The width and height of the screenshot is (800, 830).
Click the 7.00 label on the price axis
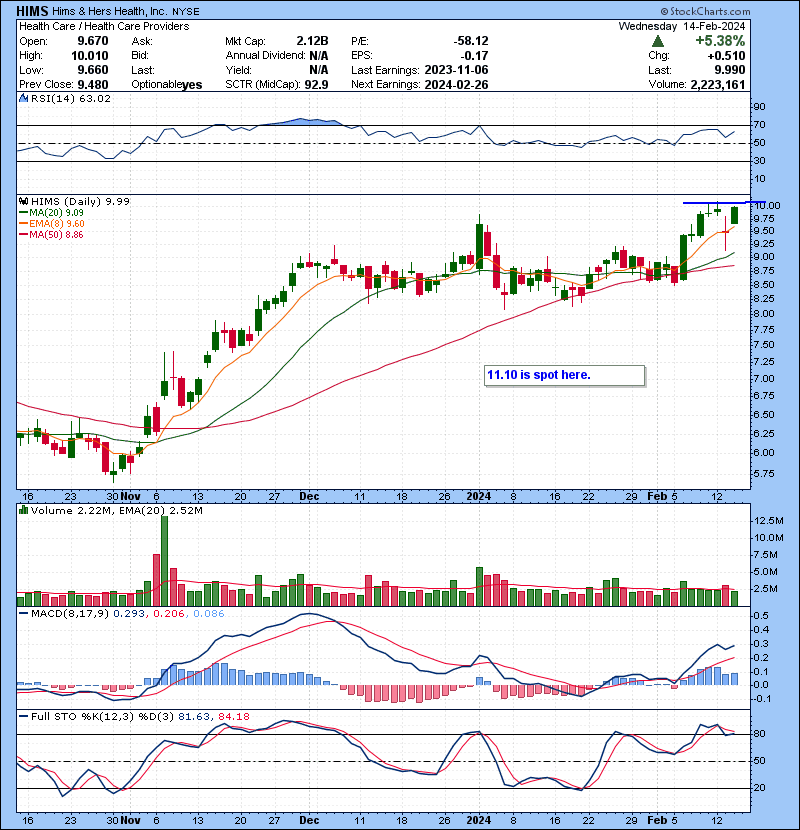coord(764,378)
